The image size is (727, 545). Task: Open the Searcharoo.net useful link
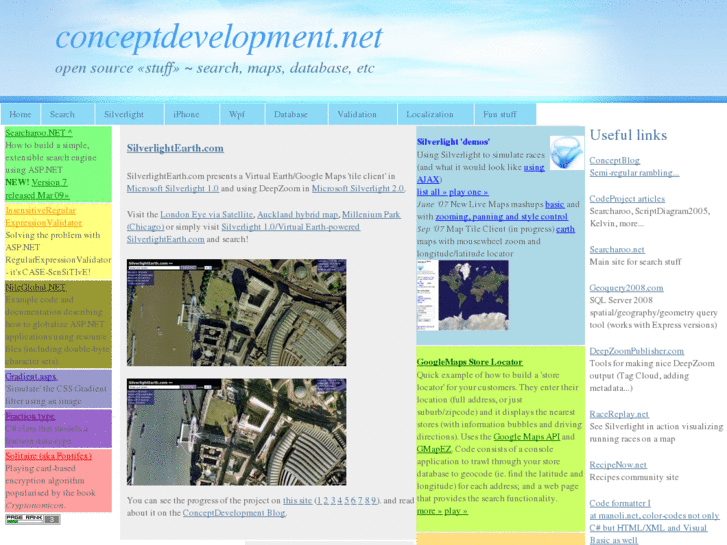617,250
